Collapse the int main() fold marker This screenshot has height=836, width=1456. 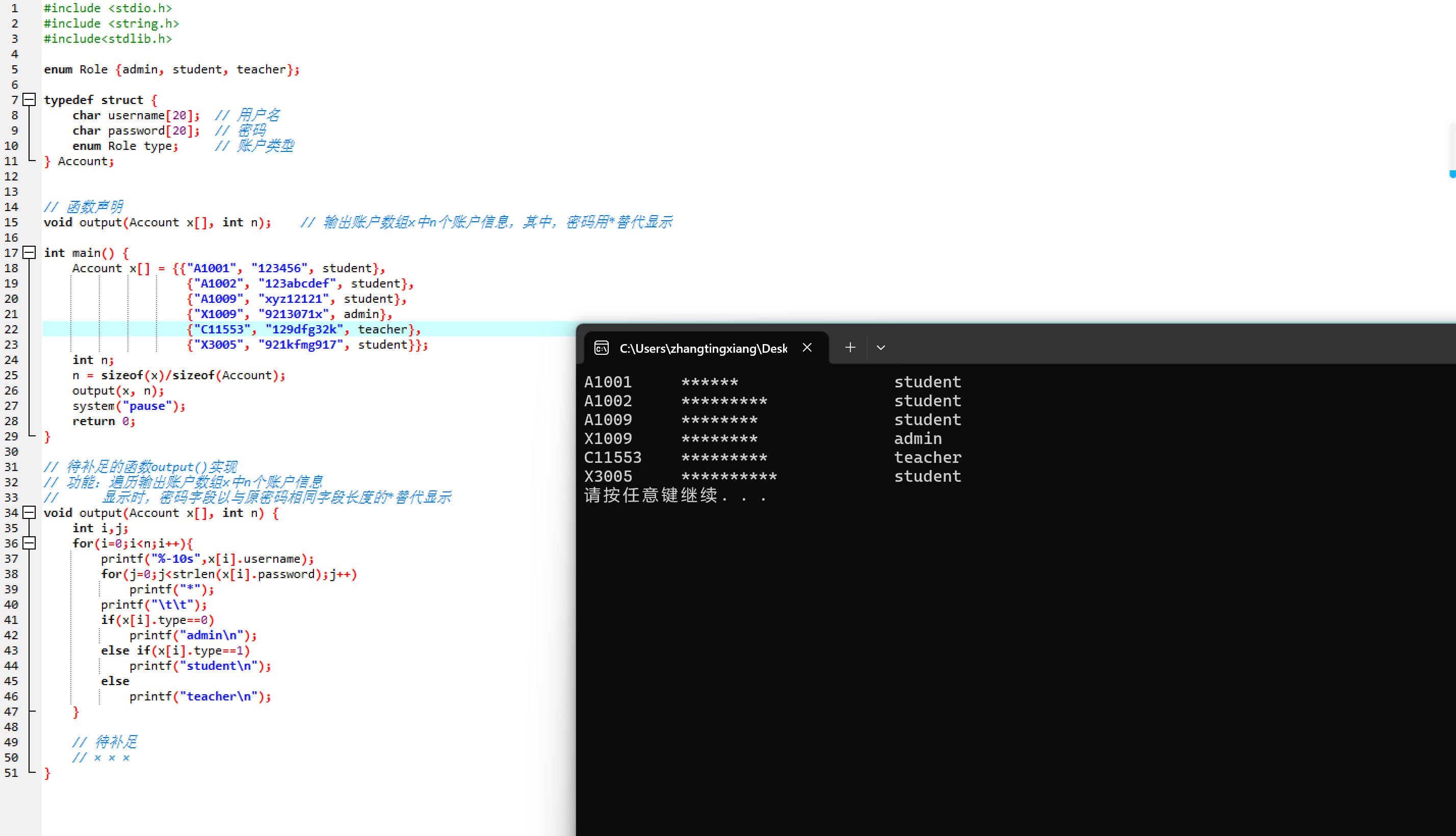[29, 253]
